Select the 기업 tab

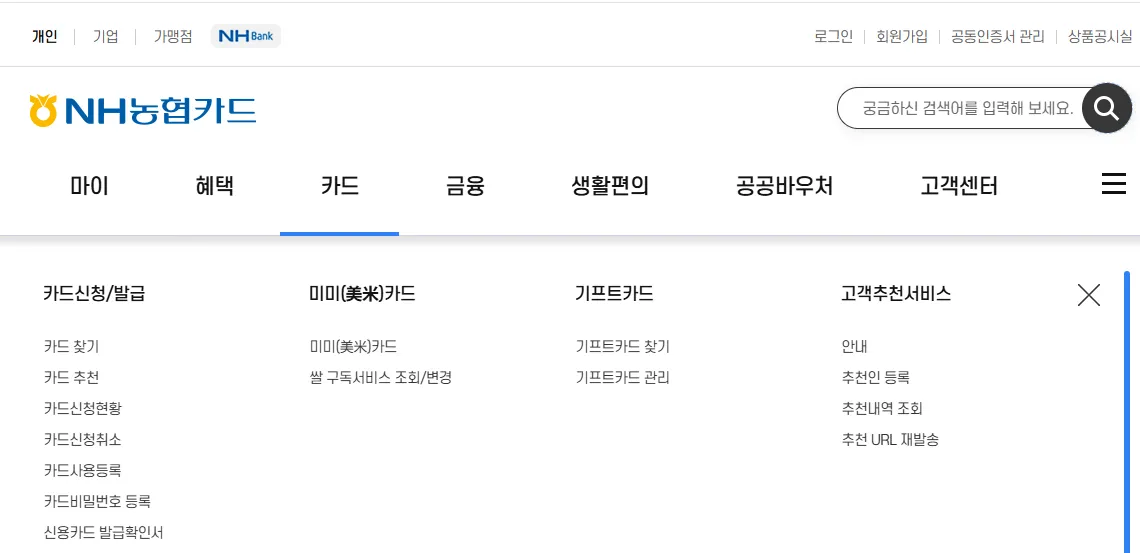105,36
